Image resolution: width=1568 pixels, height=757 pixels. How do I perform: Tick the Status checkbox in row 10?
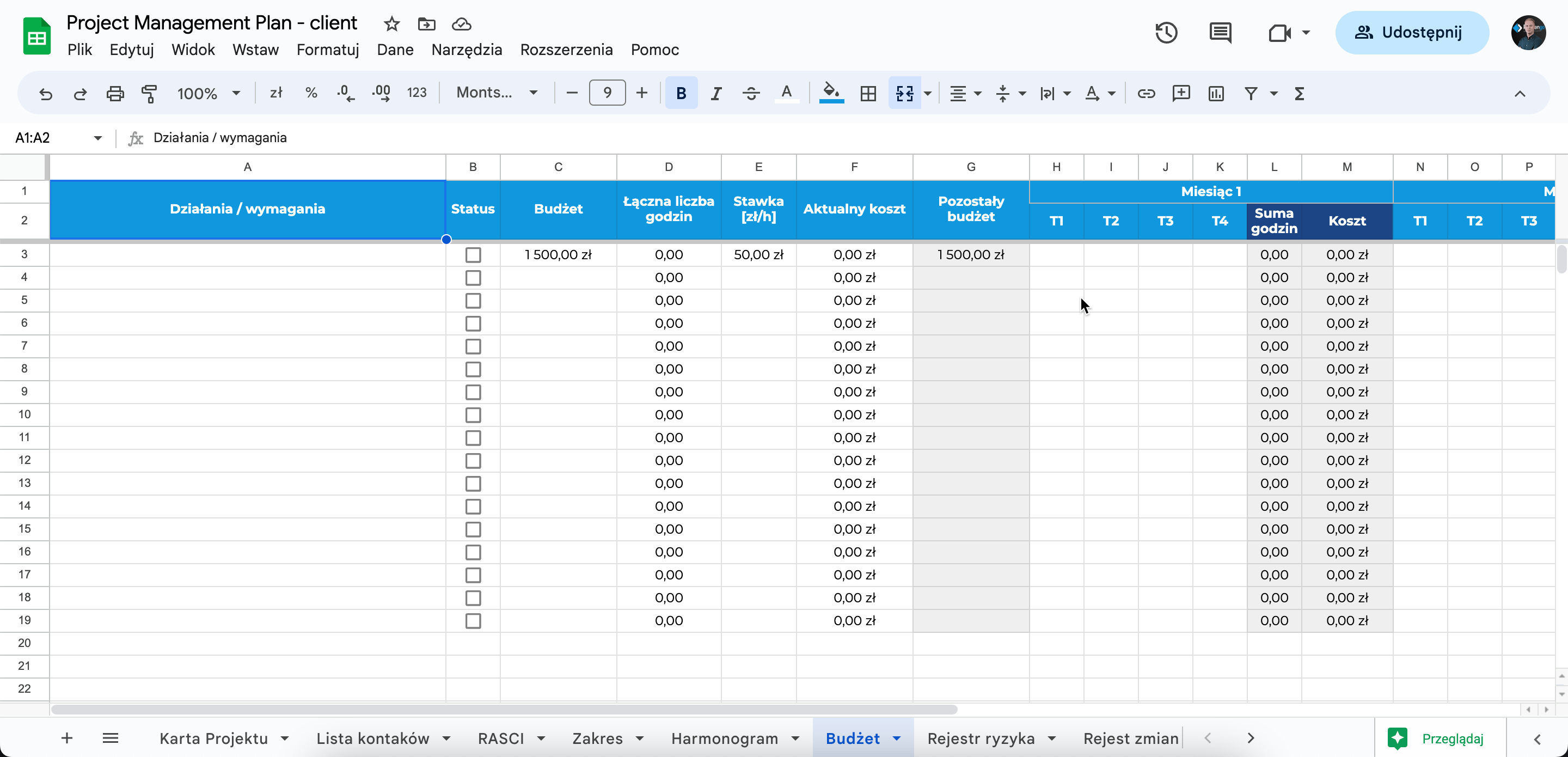473,415
